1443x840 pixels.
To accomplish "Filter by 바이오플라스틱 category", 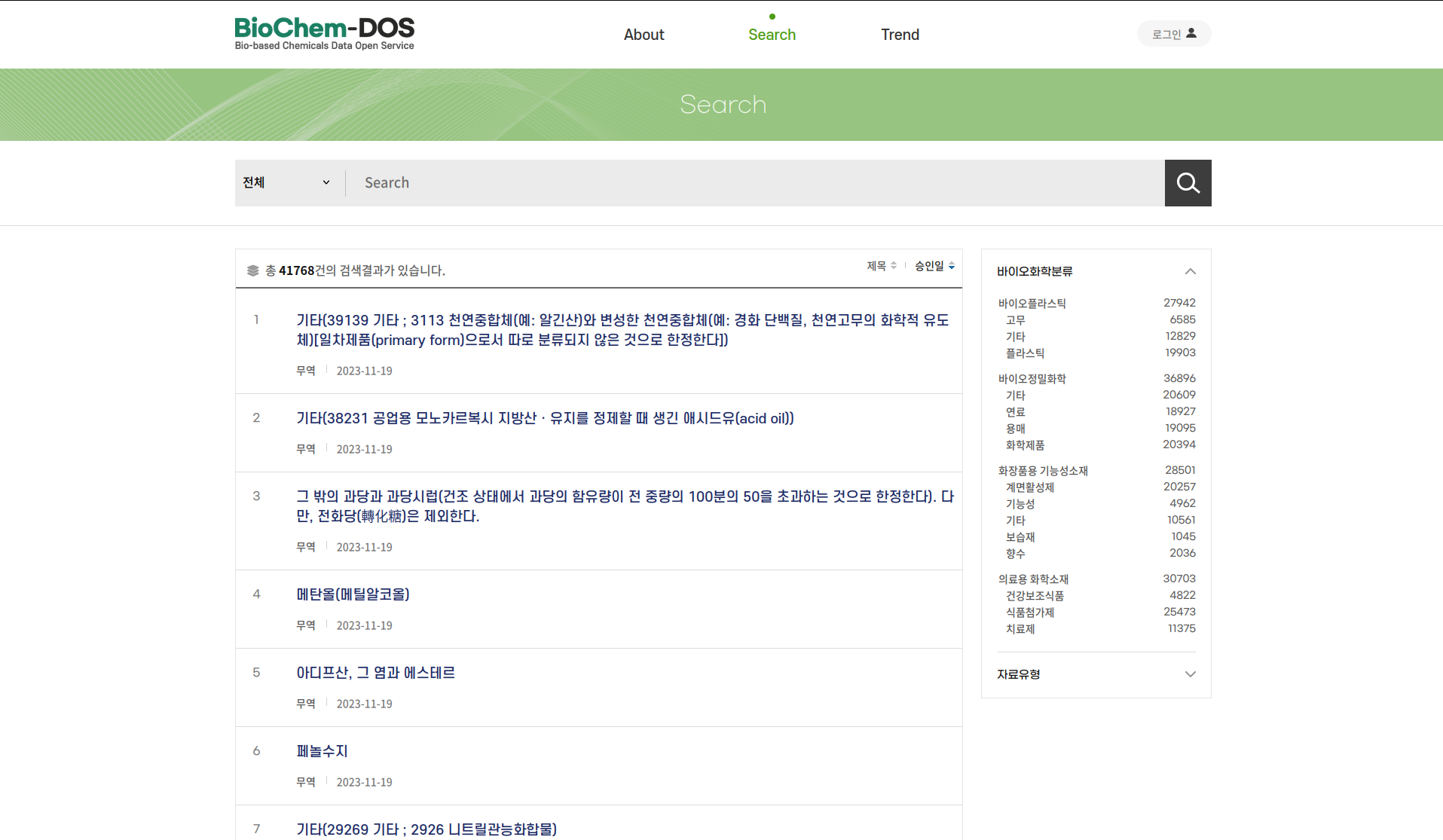I will tap(1032, 304).
